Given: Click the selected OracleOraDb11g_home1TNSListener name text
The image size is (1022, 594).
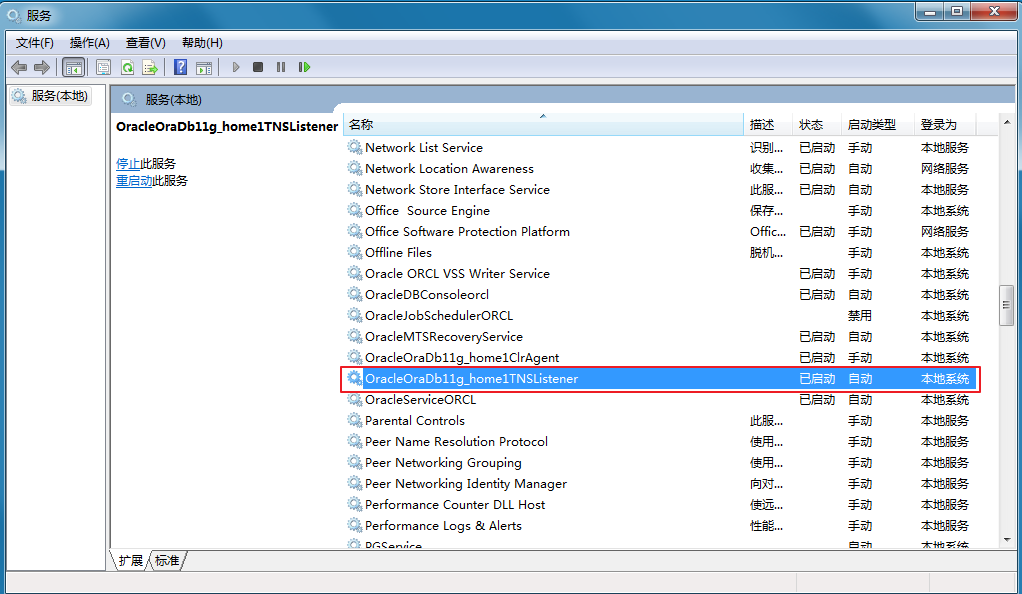Looking at the screenshot, I should pyautogui.click(x=471, y=378).
